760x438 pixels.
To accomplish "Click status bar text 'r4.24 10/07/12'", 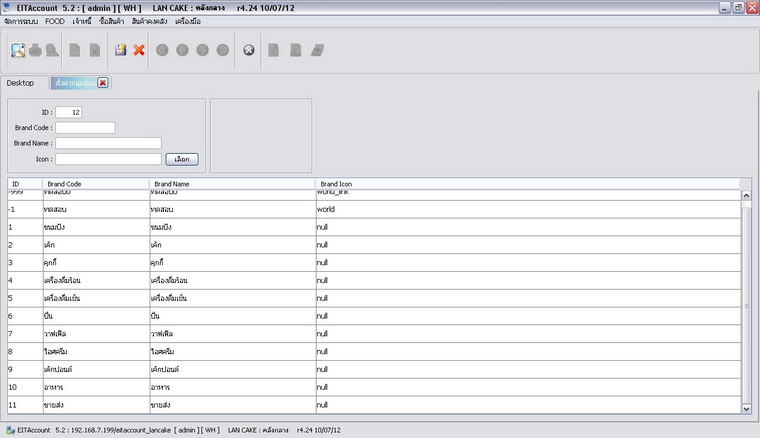I will [318, 430].
